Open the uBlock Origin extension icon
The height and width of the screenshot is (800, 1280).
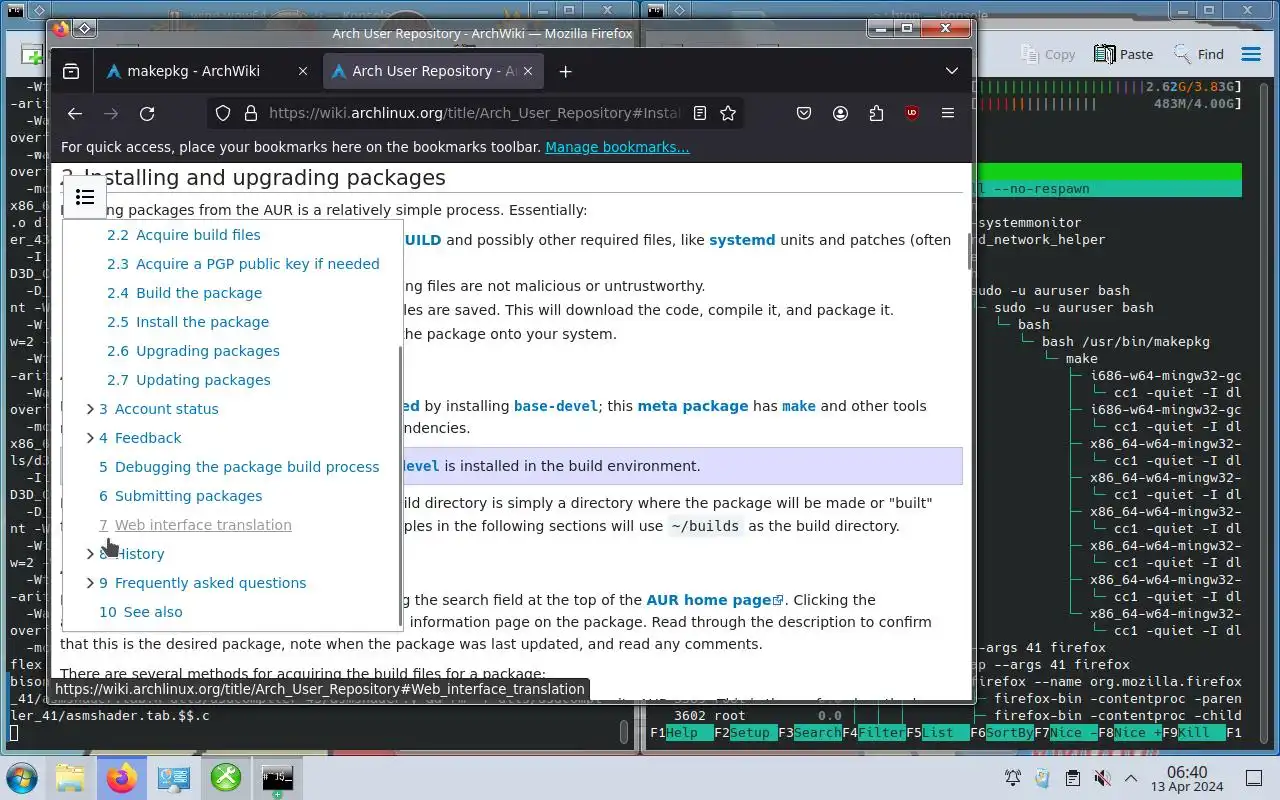(912, 114)
